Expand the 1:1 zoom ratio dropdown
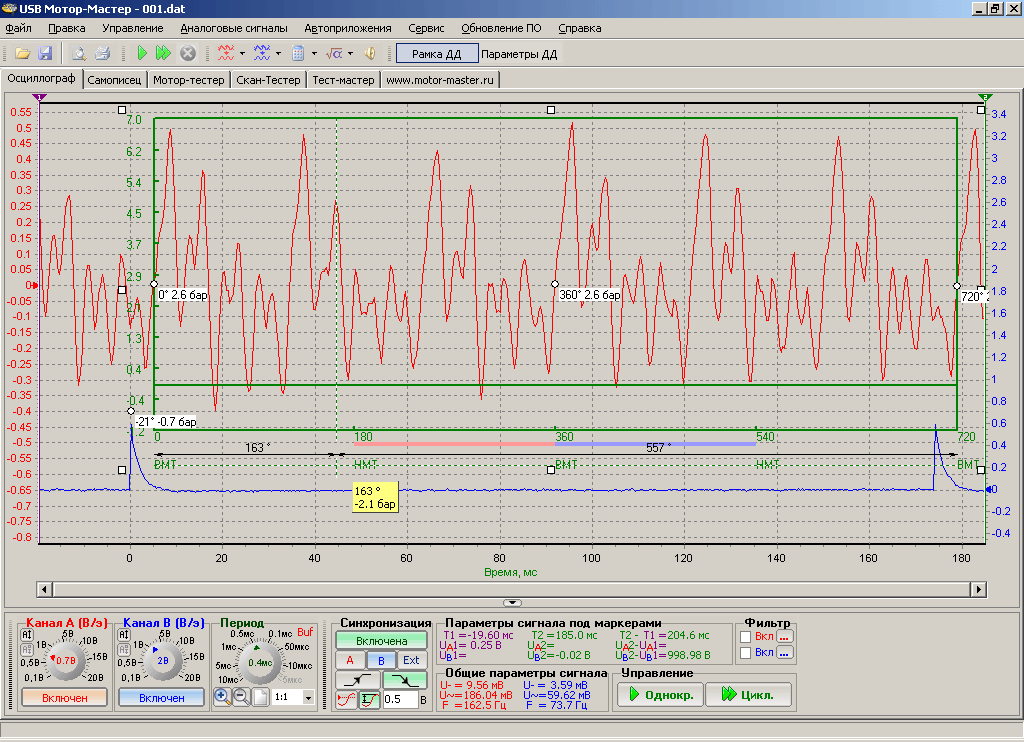The image size is (1024, 742). tap(308, 697)
